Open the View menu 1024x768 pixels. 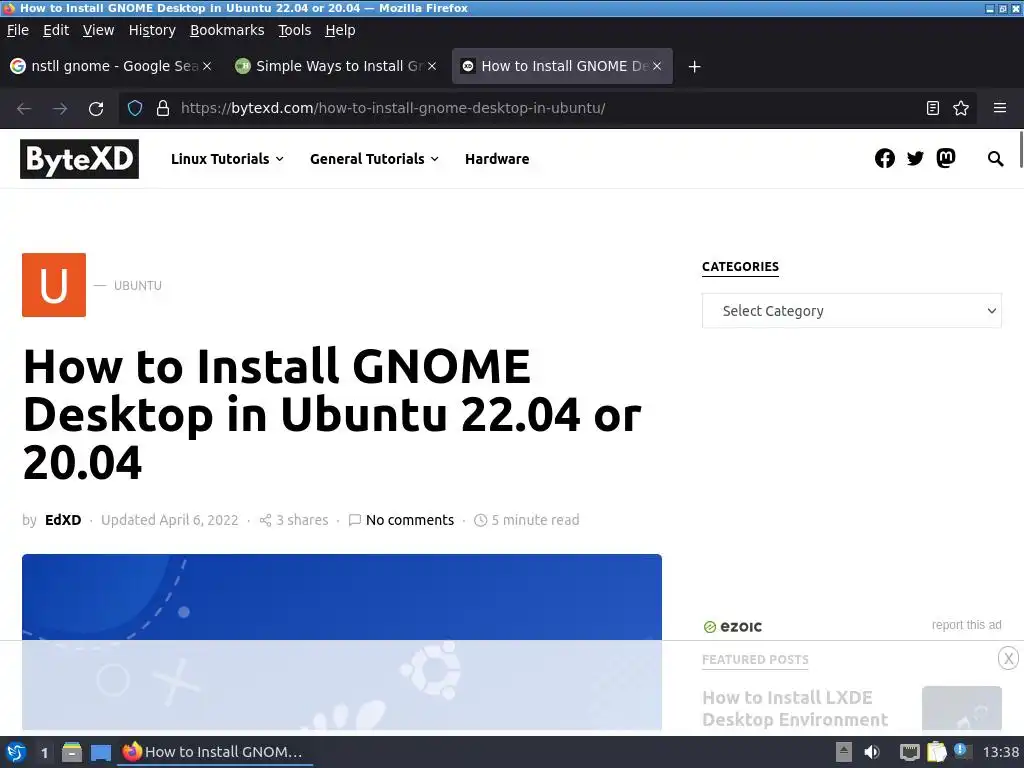[x=98, y=30]
